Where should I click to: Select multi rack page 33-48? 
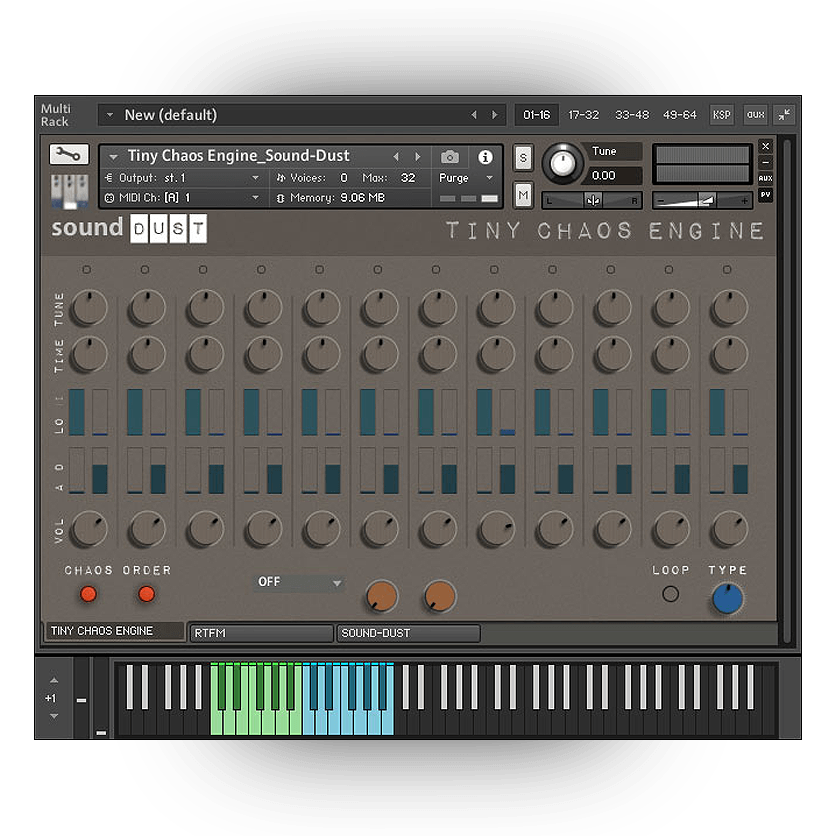coord(632,115)
